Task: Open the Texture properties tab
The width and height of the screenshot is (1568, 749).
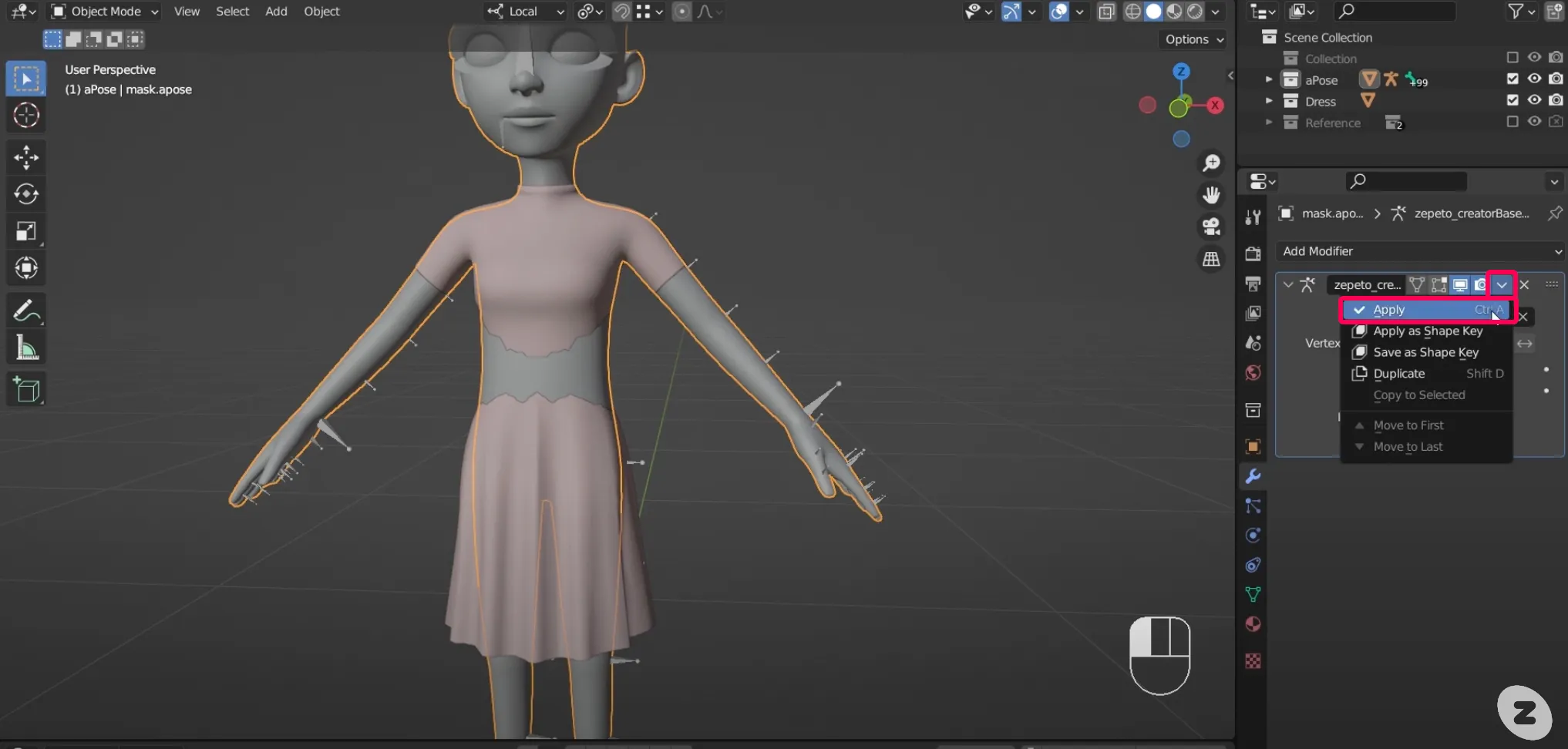Action: click(x=1253, y=661)
